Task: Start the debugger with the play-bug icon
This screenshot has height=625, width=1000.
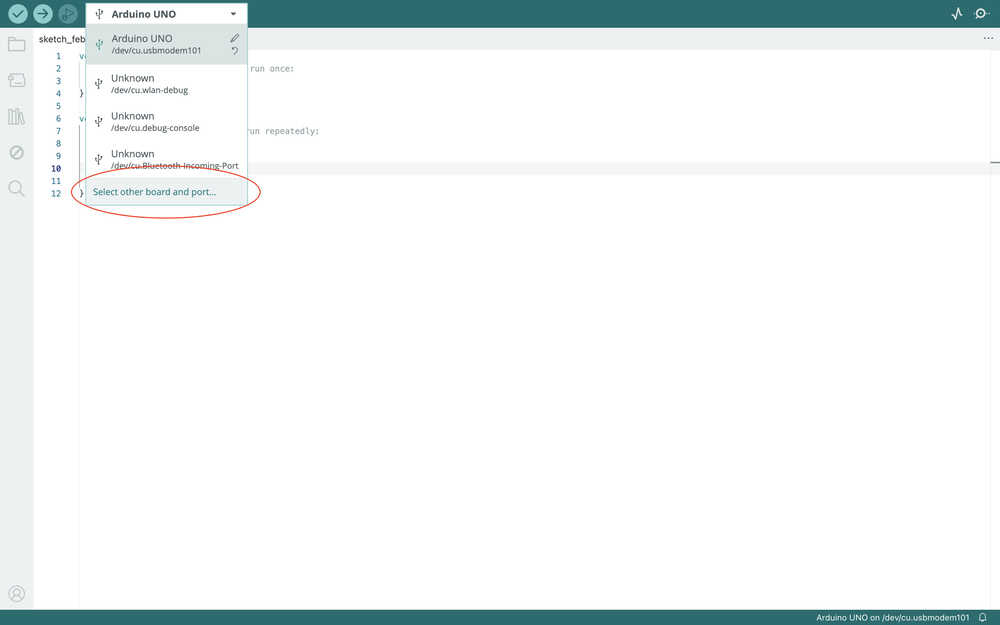Action: coord(68,13)
